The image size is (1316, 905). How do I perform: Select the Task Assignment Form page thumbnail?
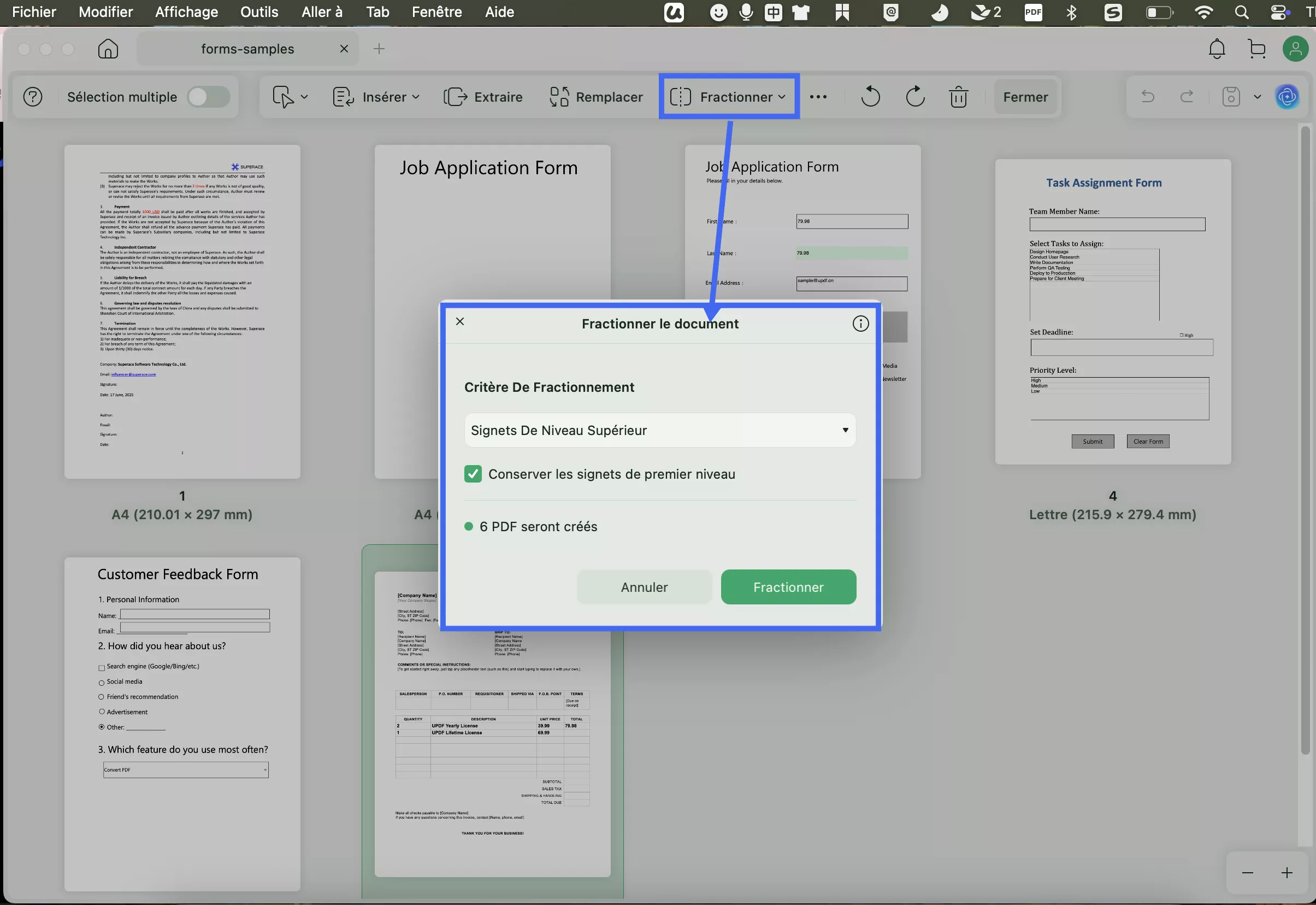click(x=1113, y=312)
